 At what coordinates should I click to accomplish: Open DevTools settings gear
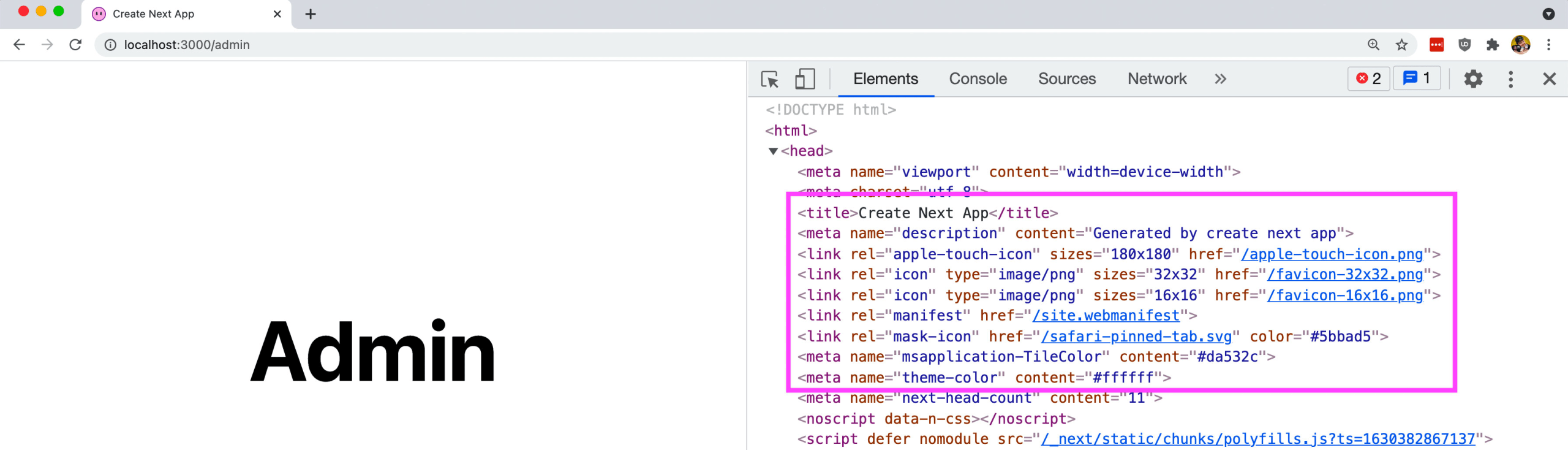coord(1473,79)
